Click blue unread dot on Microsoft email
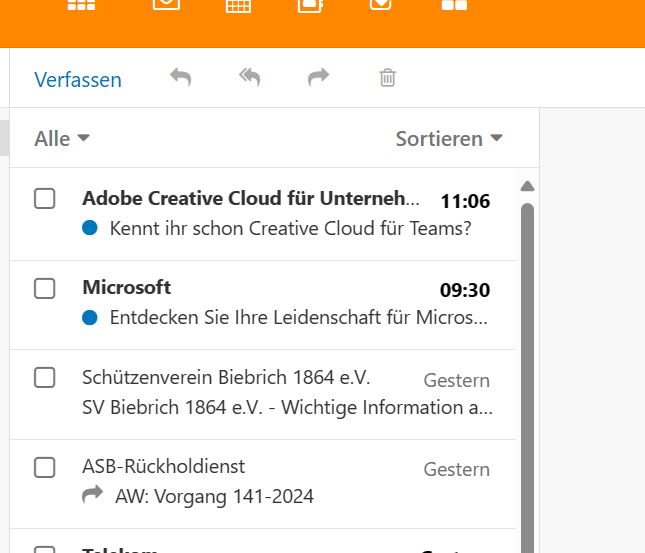The image size is (645, 553). pos(90,317)
